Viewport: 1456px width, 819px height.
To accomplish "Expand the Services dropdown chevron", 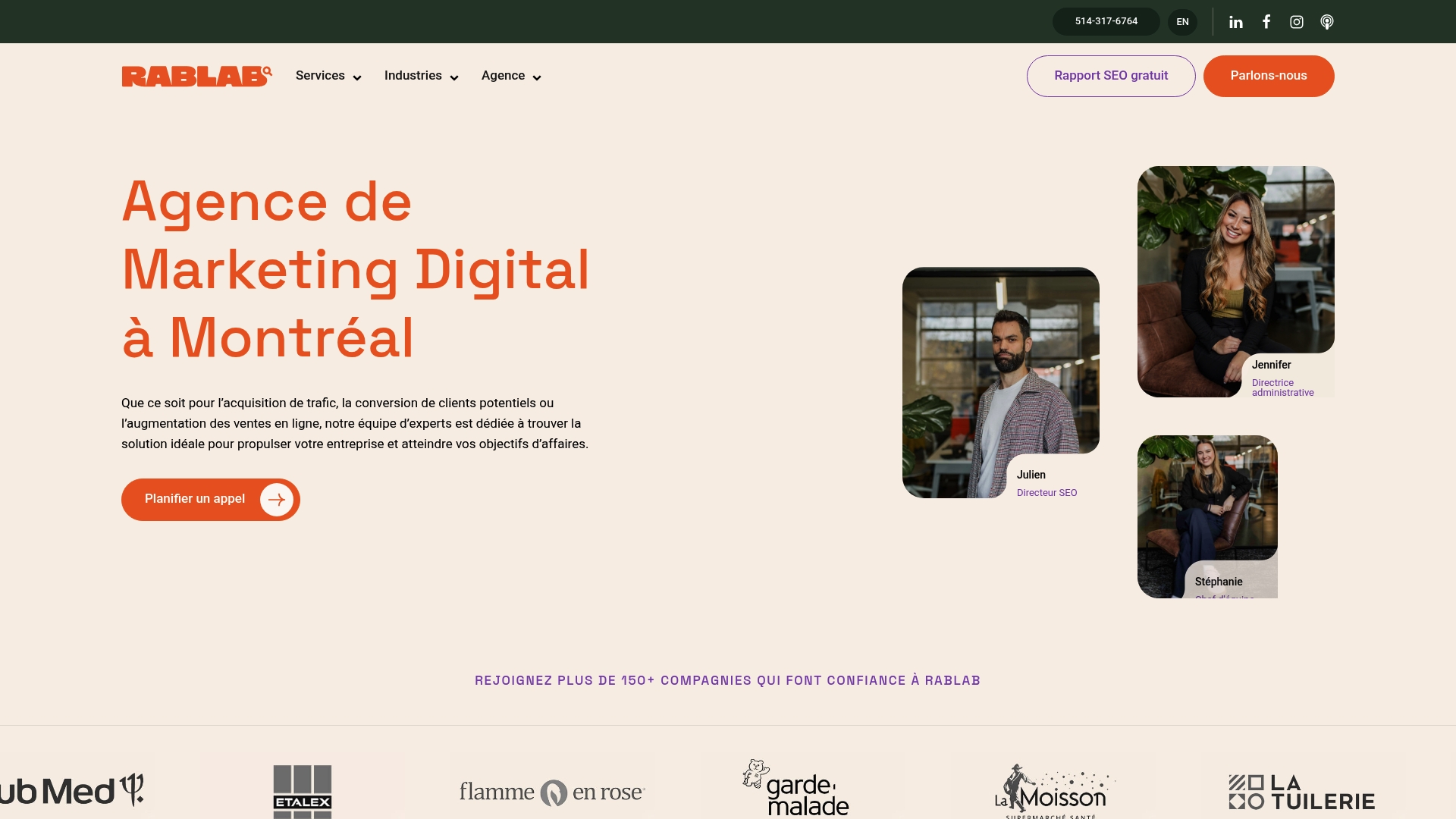I will [357, 78].
